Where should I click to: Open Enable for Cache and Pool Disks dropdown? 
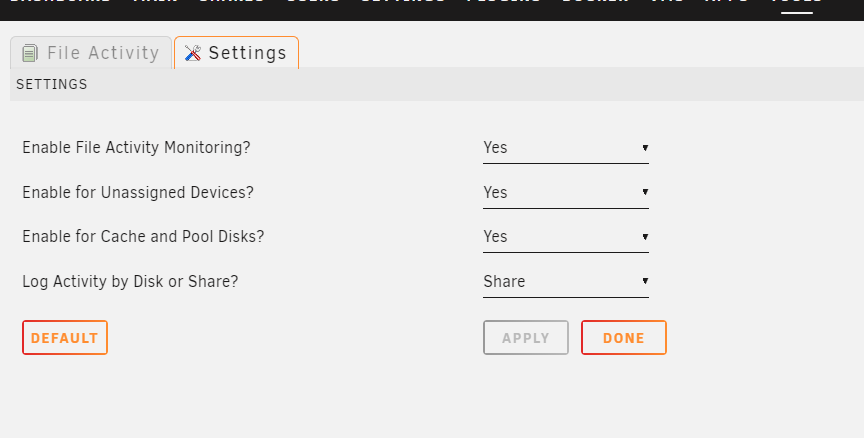(566, 237)
